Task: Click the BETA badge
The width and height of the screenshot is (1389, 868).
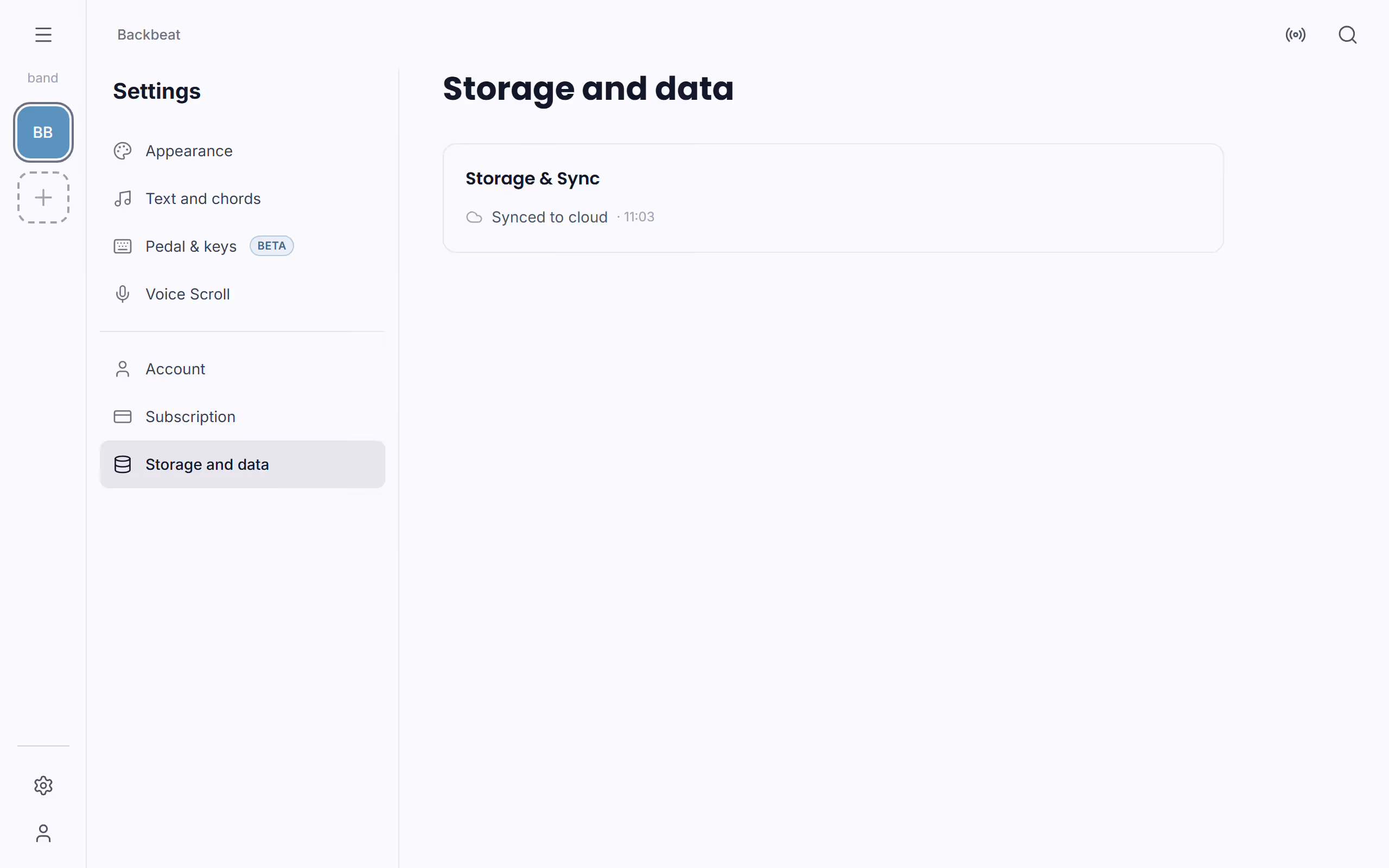Action: point(271,246)
